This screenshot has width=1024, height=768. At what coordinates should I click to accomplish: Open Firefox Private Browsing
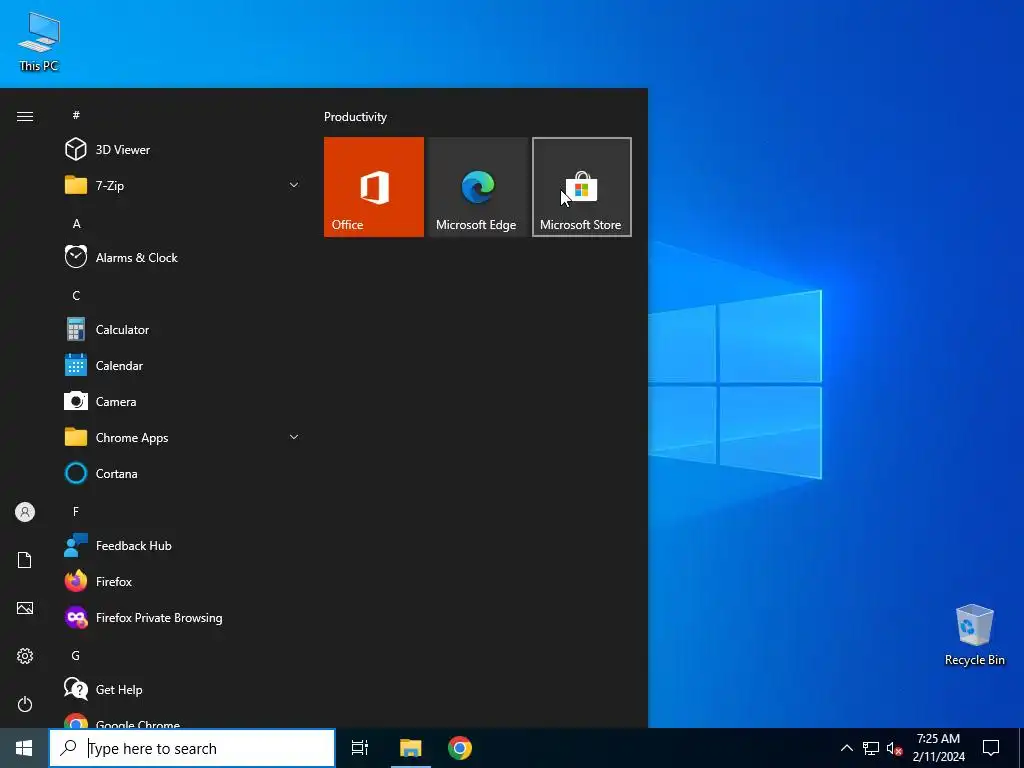point(183,617)
